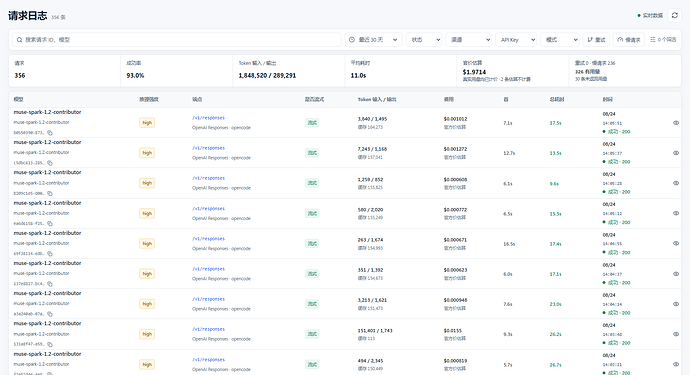Copy the request ID starting with a3a

click(50, 314)
